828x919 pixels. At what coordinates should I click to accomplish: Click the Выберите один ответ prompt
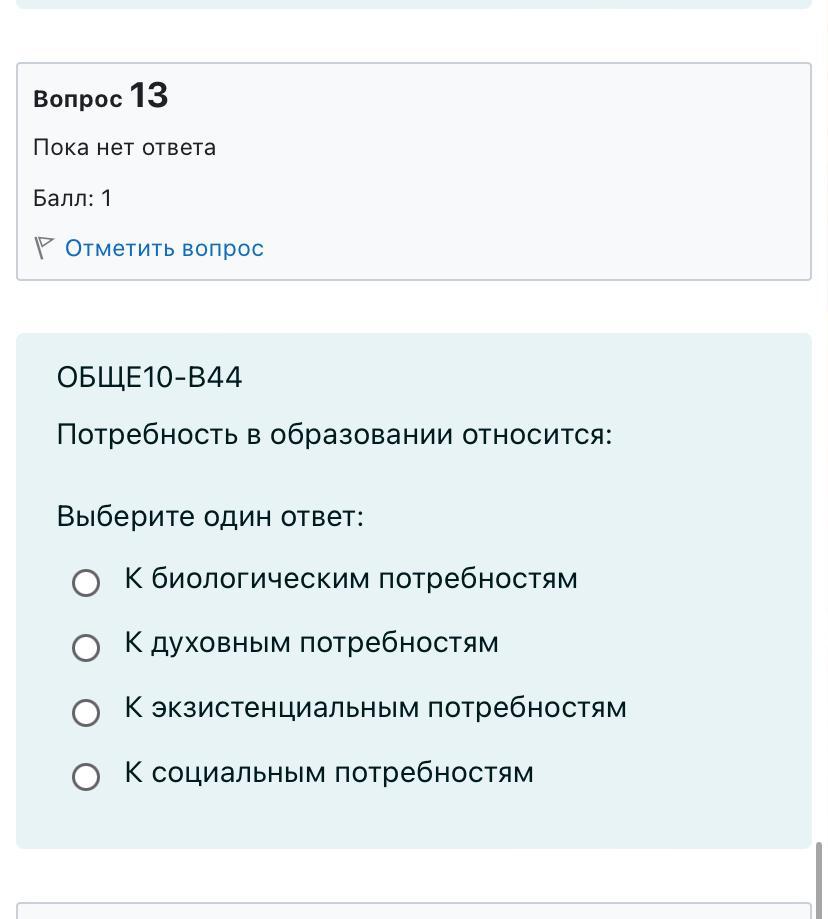pos(210,517)
